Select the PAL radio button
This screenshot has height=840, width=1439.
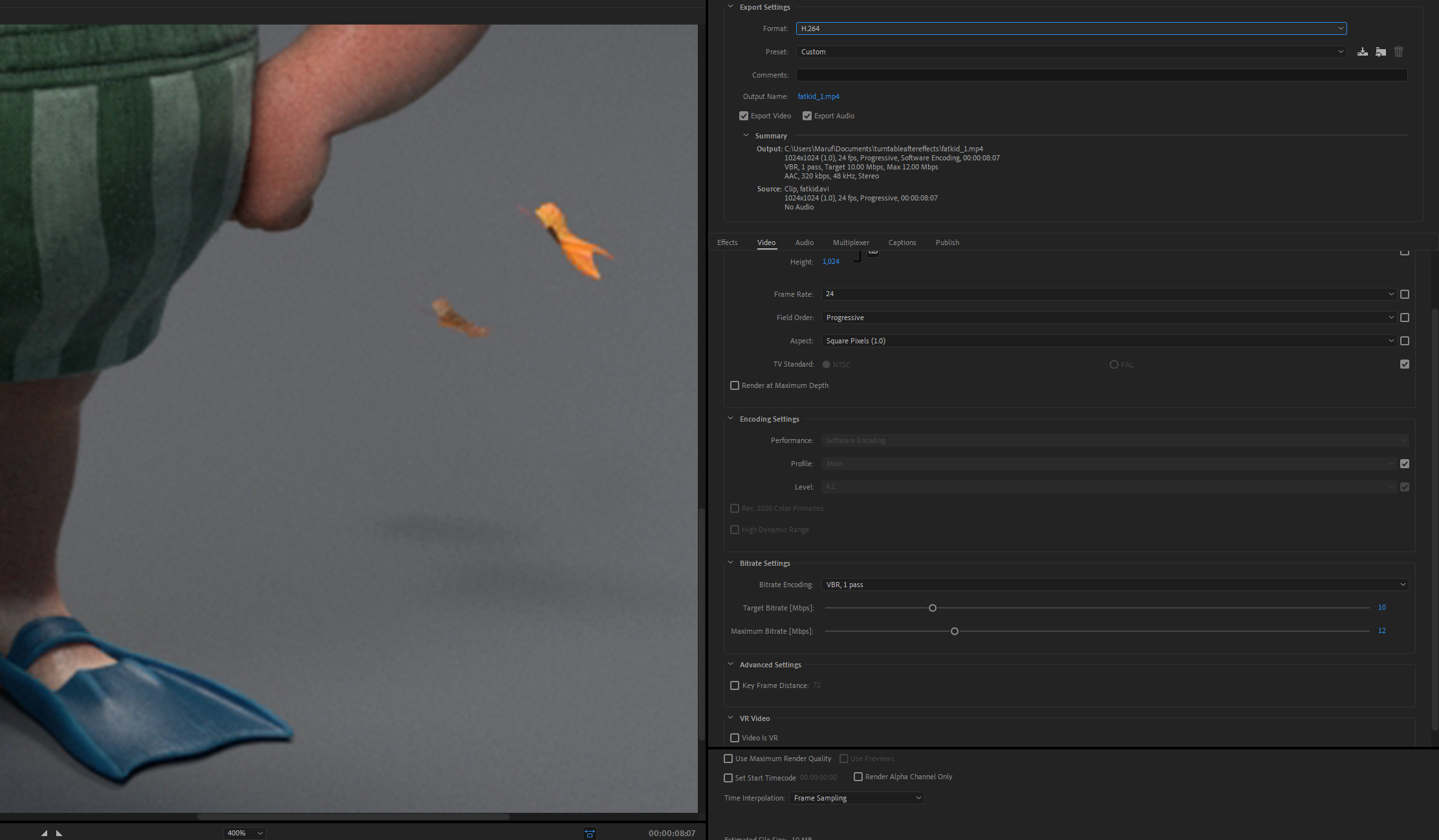click(x=1114, y=364)
